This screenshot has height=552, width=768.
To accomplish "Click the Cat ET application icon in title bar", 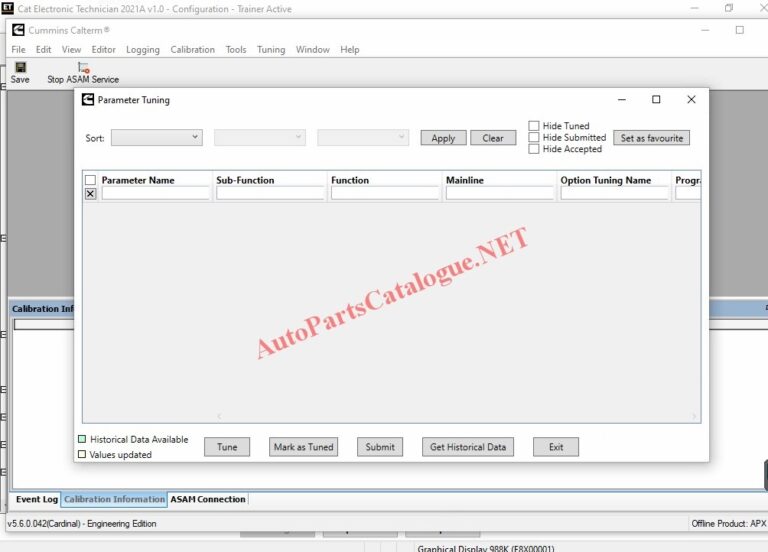I will pos(7,8).
